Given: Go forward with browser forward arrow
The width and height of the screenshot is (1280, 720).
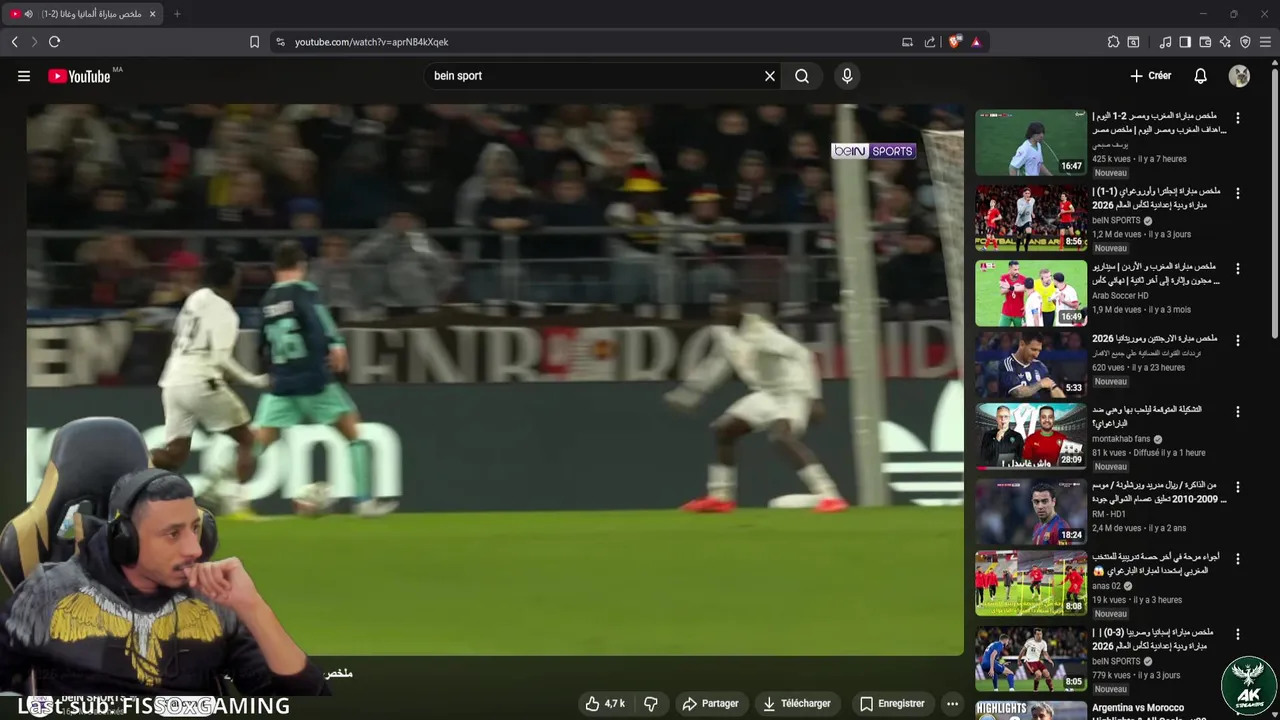Looking at the screenshot, I should pyautogui.click(x=34, y=42).
